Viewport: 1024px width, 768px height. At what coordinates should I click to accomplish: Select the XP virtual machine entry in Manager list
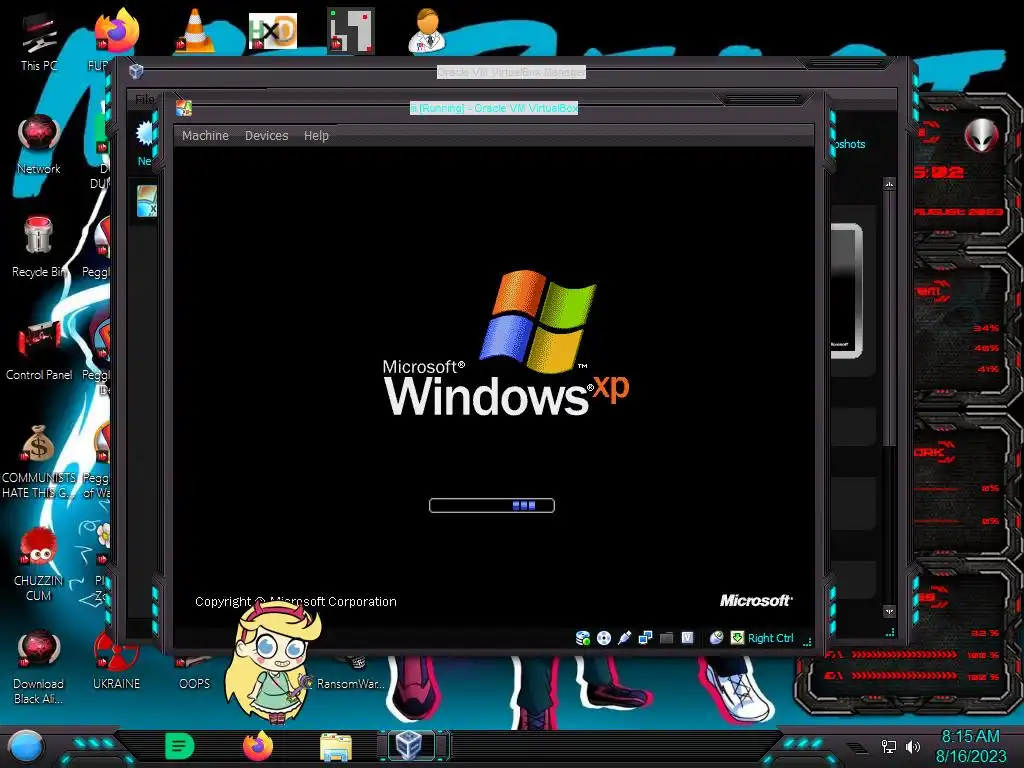tap(146, 201)
